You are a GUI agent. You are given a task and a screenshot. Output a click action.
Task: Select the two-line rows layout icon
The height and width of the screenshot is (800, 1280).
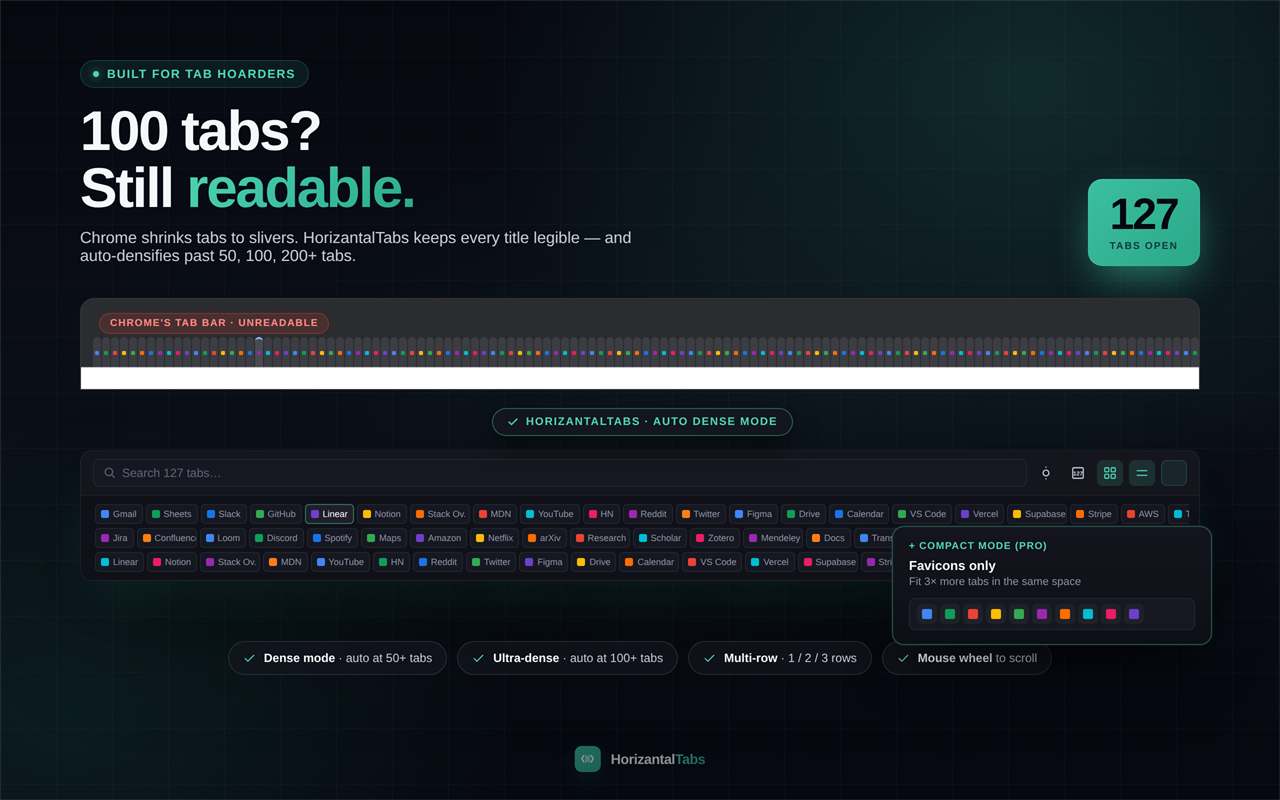[1142, 473]
